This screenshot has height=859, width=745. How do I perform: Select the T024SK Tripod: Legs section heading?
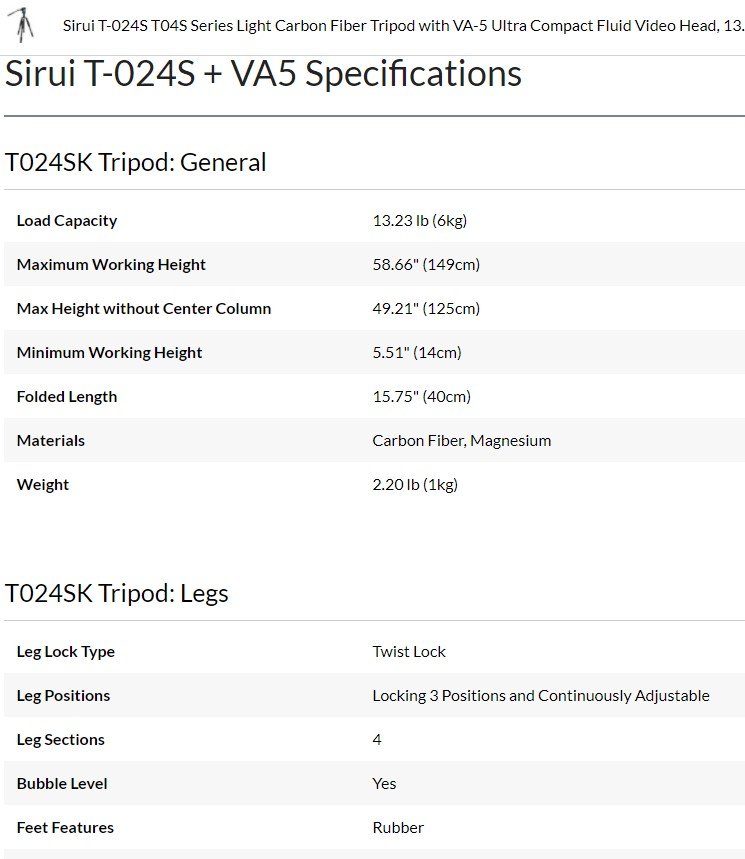click(x=116, y=594)
